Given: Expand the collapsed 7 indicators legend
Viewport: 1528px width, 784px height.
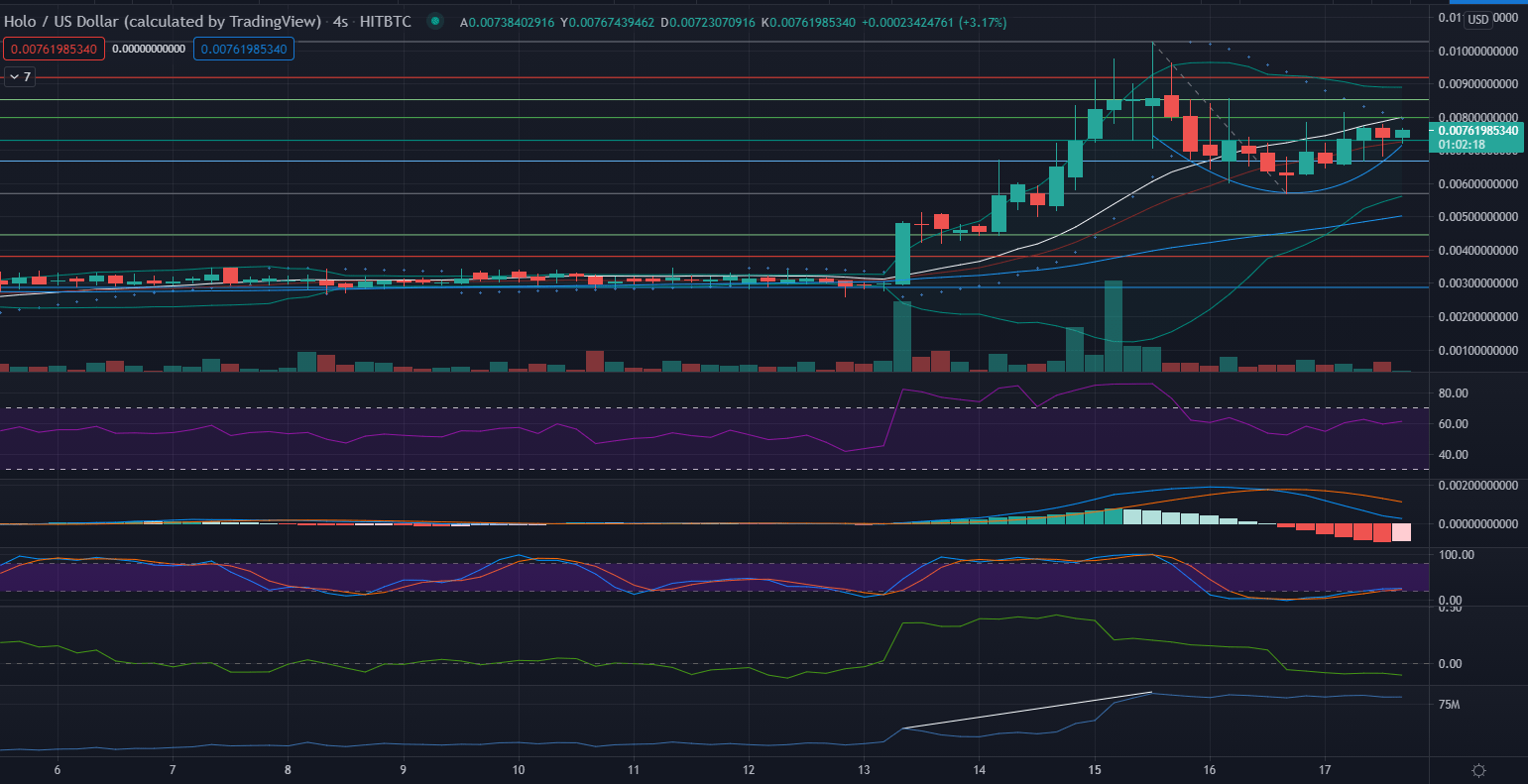Looking at the screenshot, I should (x=20, y=76).
